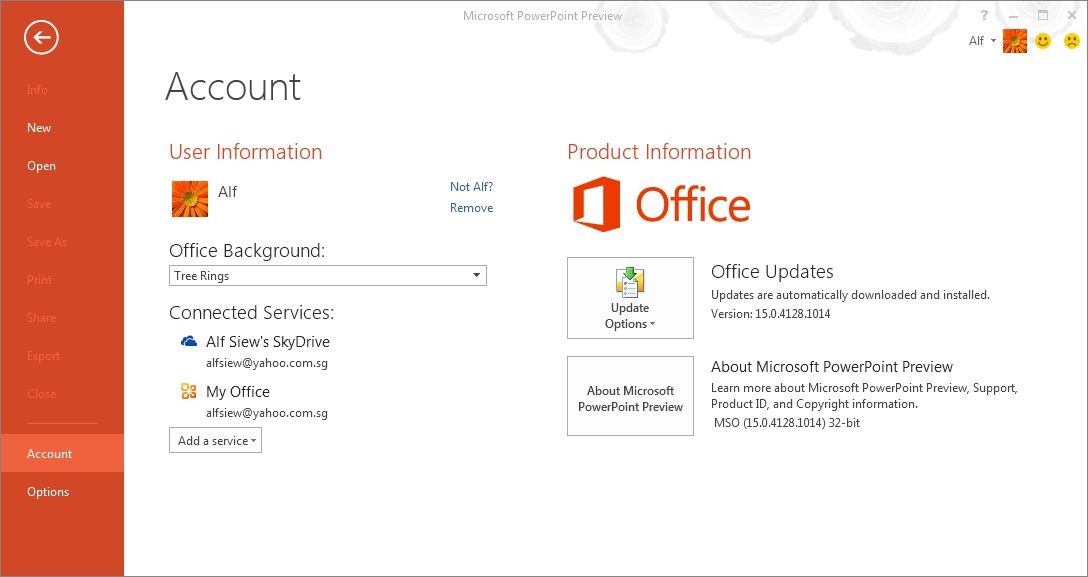The image size is (1088, 577).
Task: Click the Not Alf? link
Action: pyautogui.click(x=471, y=187)
